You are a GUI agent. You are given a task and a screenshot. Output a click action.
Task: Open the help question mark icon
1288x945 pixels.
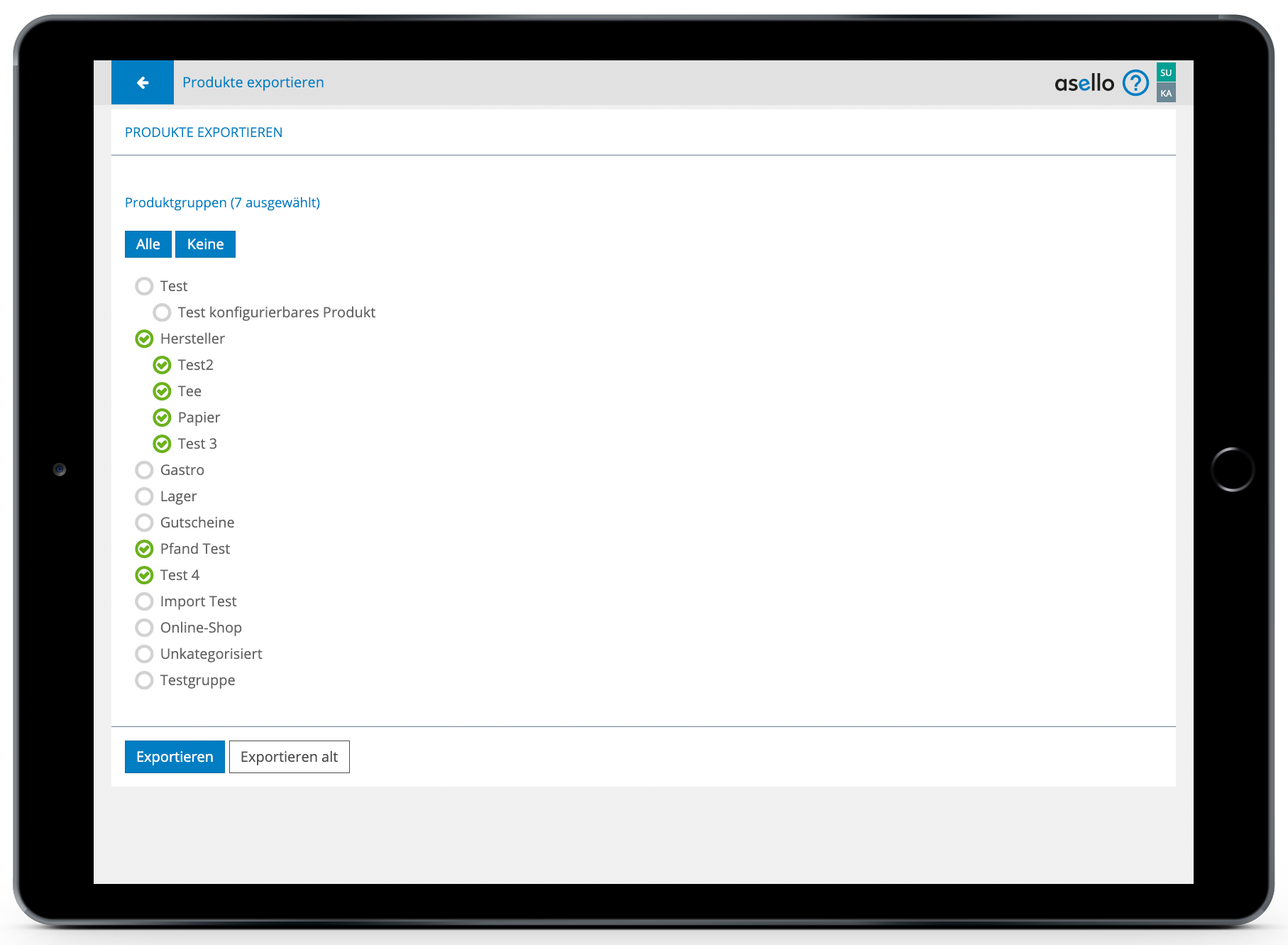[x=1135, y=83]
